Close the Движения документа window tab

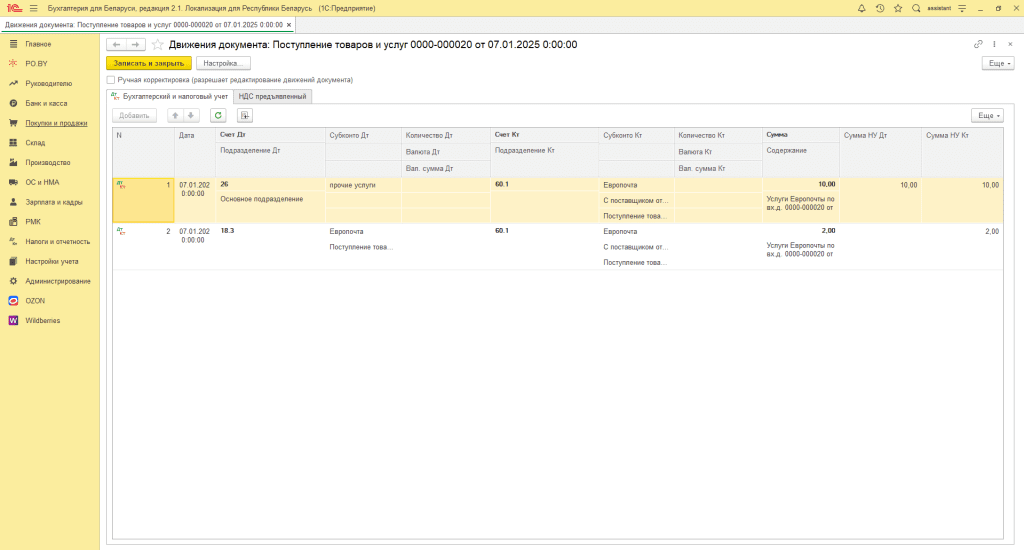click(289, 25)
